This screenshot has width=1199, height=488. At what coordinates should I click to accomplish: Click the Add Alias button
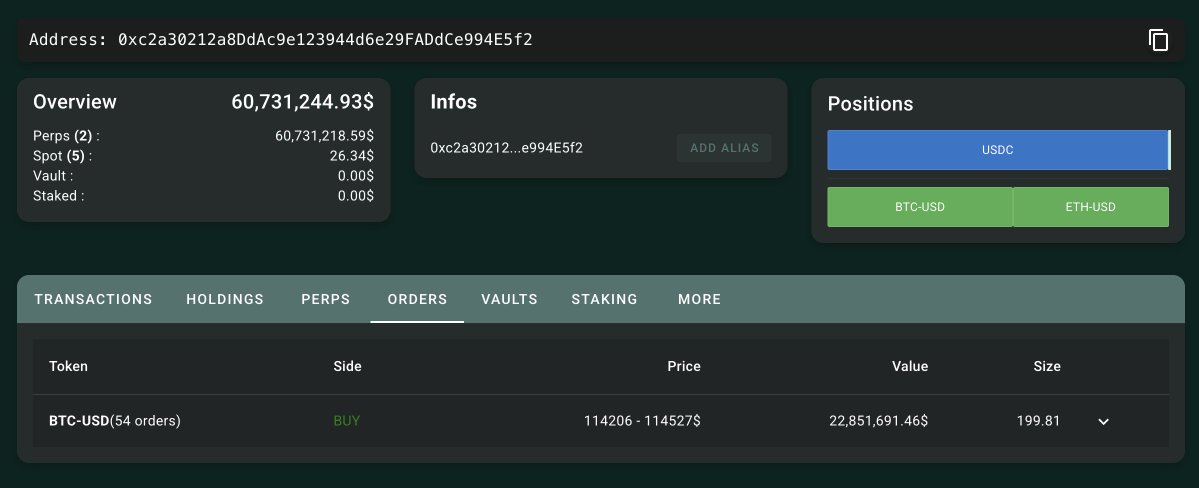[x=724, y=148]
